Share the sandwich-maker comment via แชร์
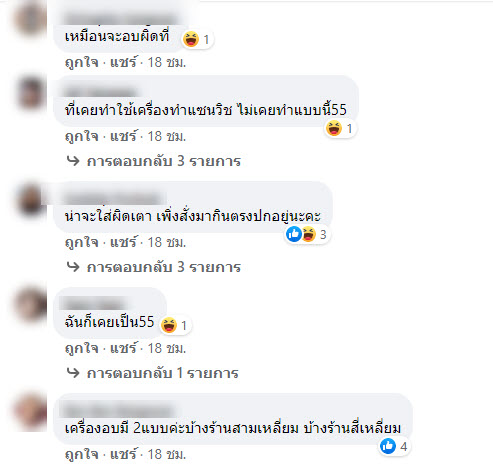 [x=123, y=136]
